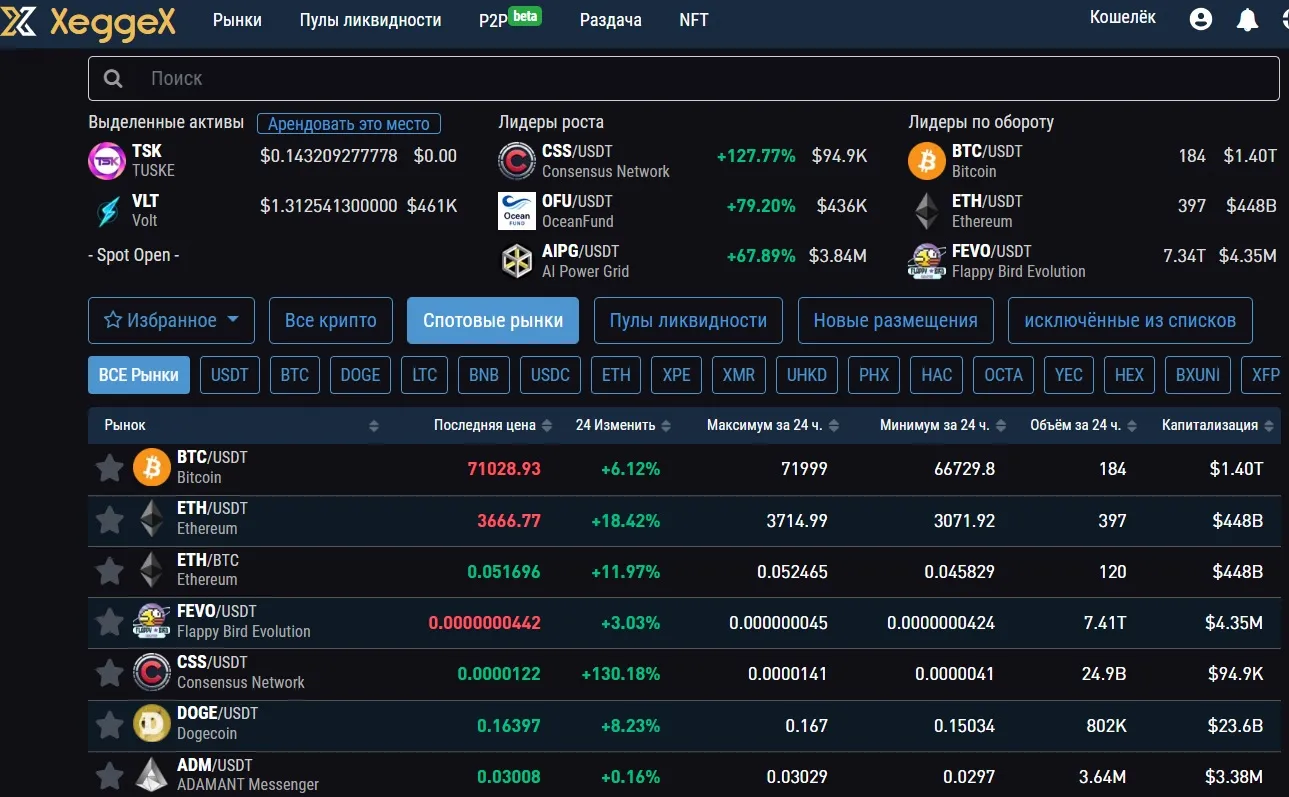
Task: Select the USDT market filter tab
Action: (x=229, y=375)
